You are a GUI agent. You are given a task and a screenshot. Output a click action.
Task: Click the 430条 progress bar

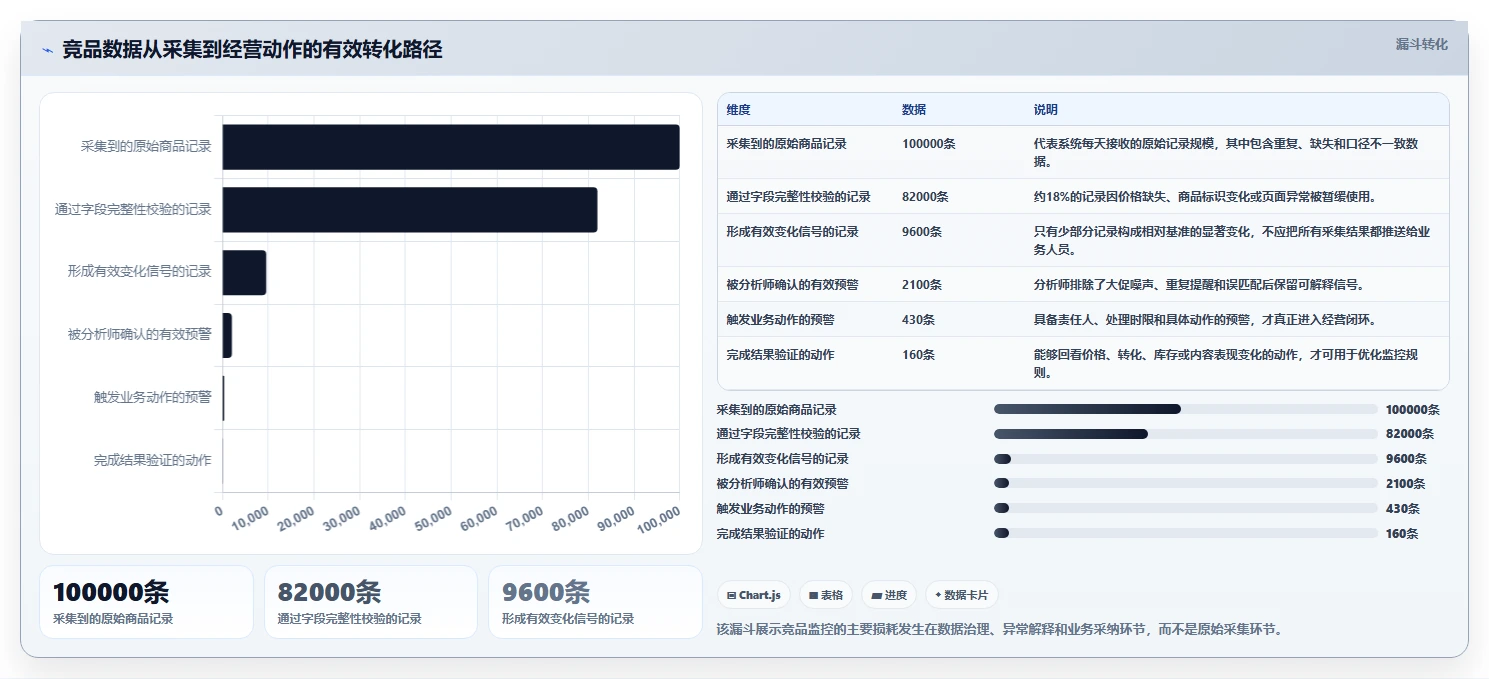pos(1186,508)
